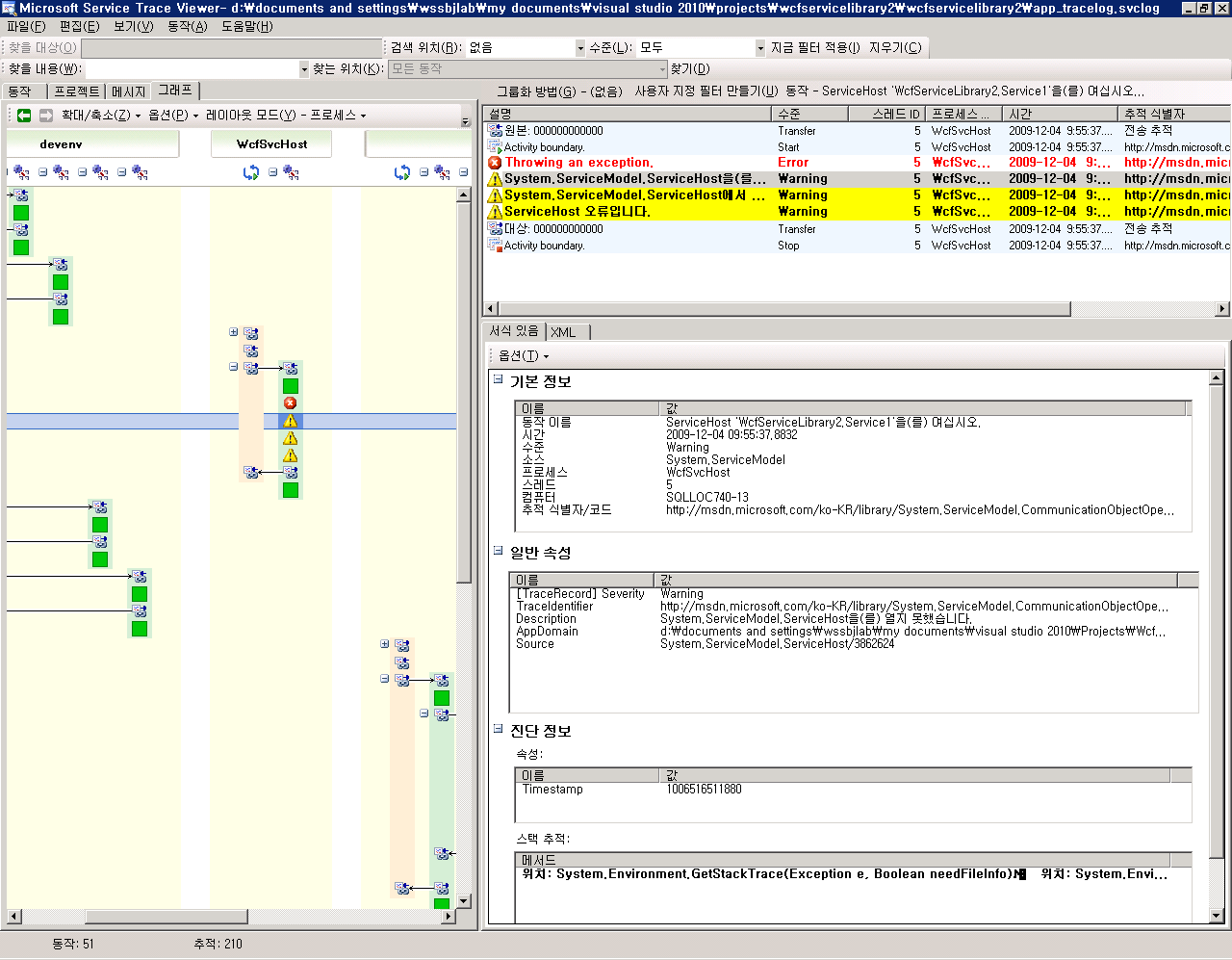
Task: Open the 레이아웃 모드(Y) - 프로세스 dropdown
Action: pos(285,115)
